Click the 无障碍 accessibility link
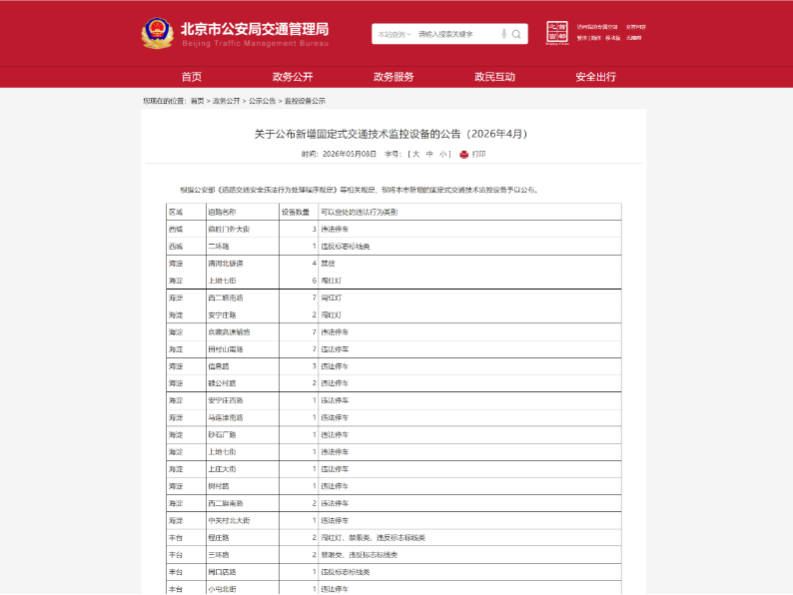Viewport: 793px width, 595px height. tap(634, 38)
